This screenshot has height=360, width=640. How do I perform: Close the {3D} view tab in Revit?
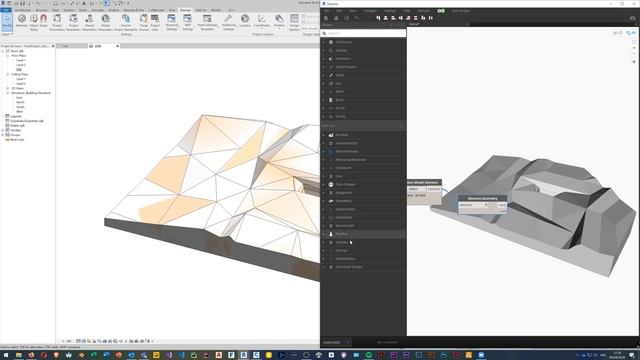point(118,46)
